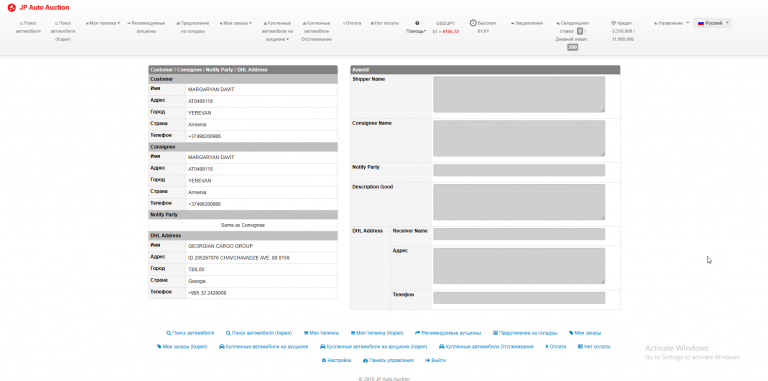Click into the Shipper Name textarea
The height and width of the screenshot is (381, 768).
(x=519, y=94)
